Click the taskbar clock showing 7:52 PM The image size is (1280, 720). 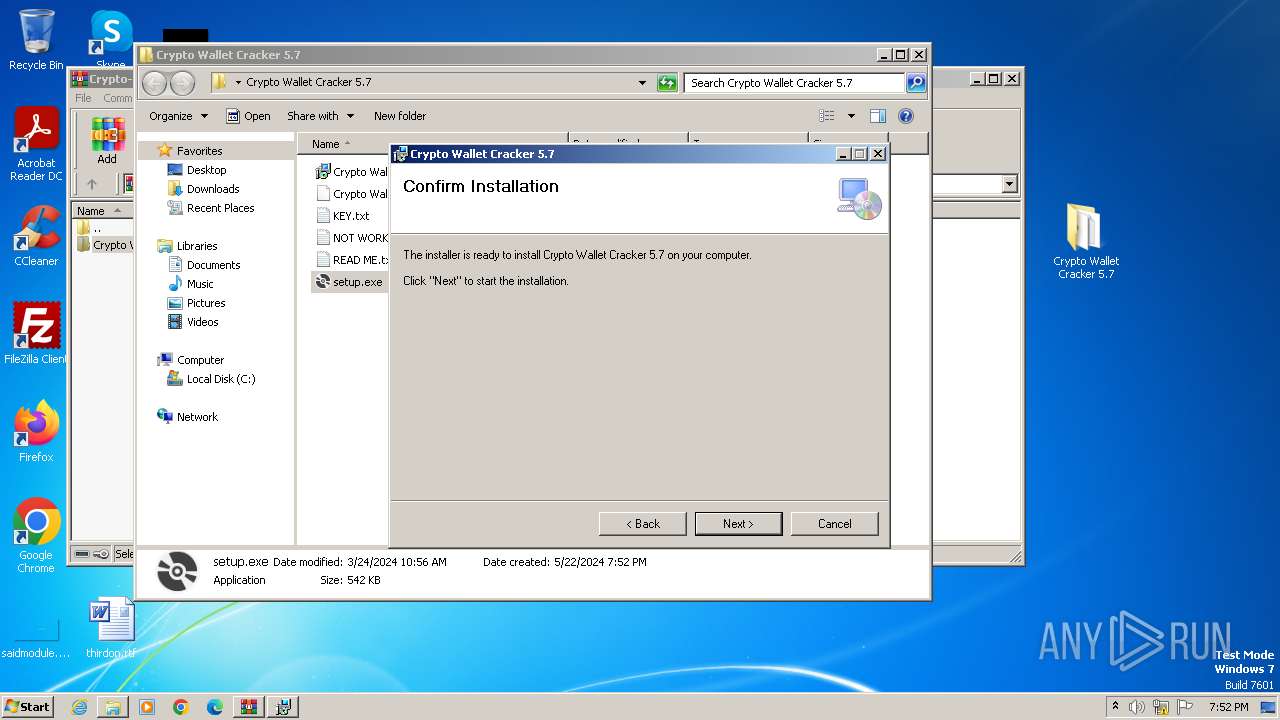[x=1229, y=707]
